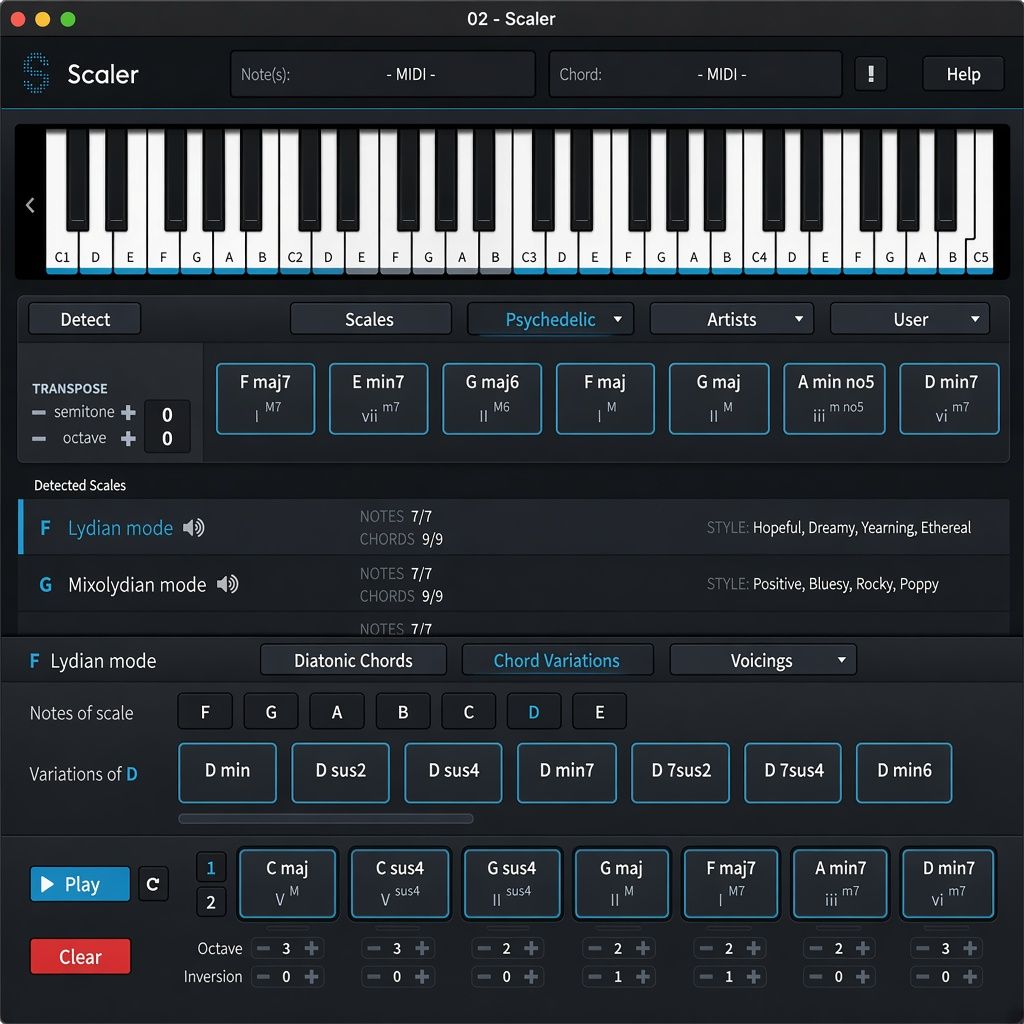The height and width of the screenshot is (1024, 1024).
Task: Choose the D 7sus4 variation
Action: (x=793, y=772)
